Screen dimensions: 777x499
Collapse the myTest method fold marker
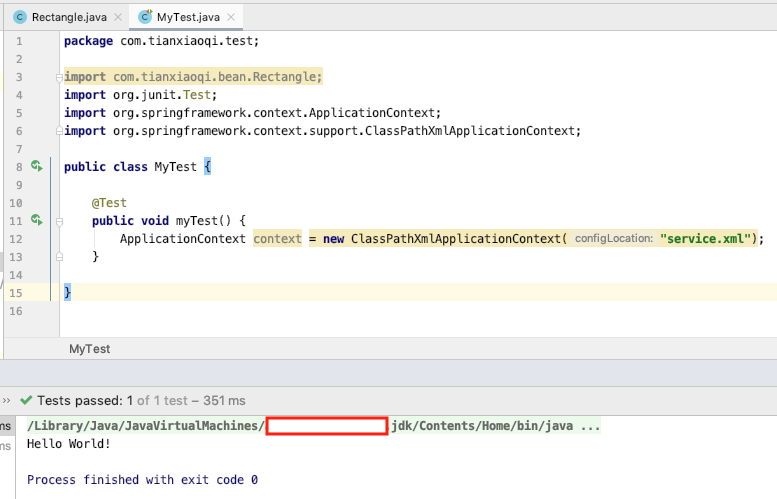pyautogui.click(x=60, y=220)
